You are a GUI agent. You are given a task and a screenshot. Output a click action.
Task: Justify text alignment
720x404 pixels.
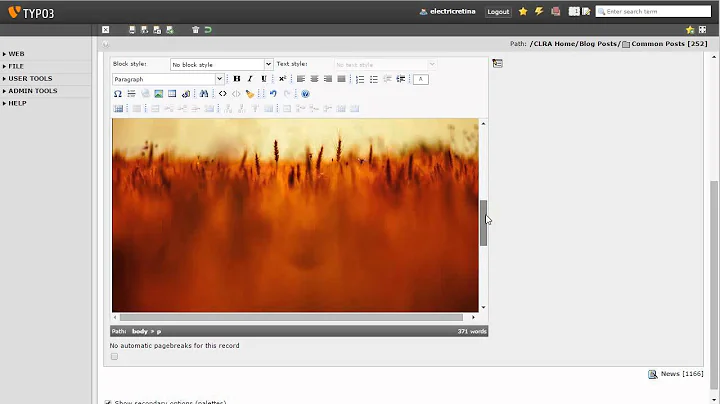(341, 79)
